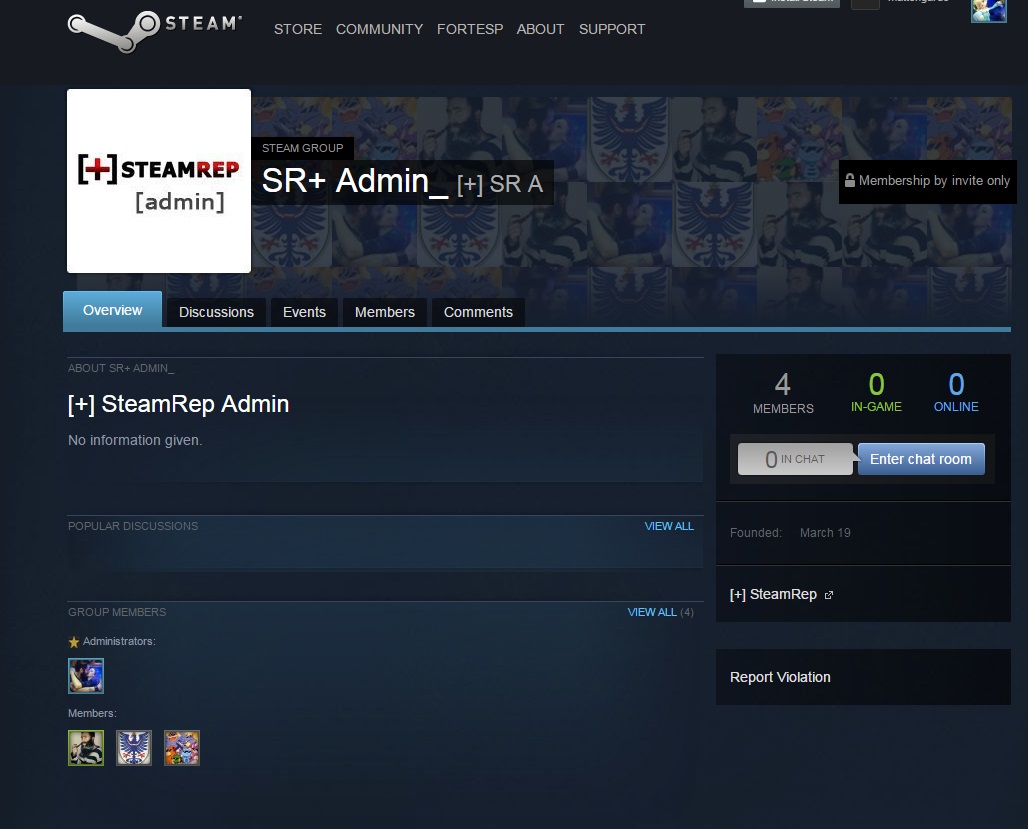Open the administrator's profile avatar
The width and height of the screenshot is (1028, 829).
(x=86, y=676)
